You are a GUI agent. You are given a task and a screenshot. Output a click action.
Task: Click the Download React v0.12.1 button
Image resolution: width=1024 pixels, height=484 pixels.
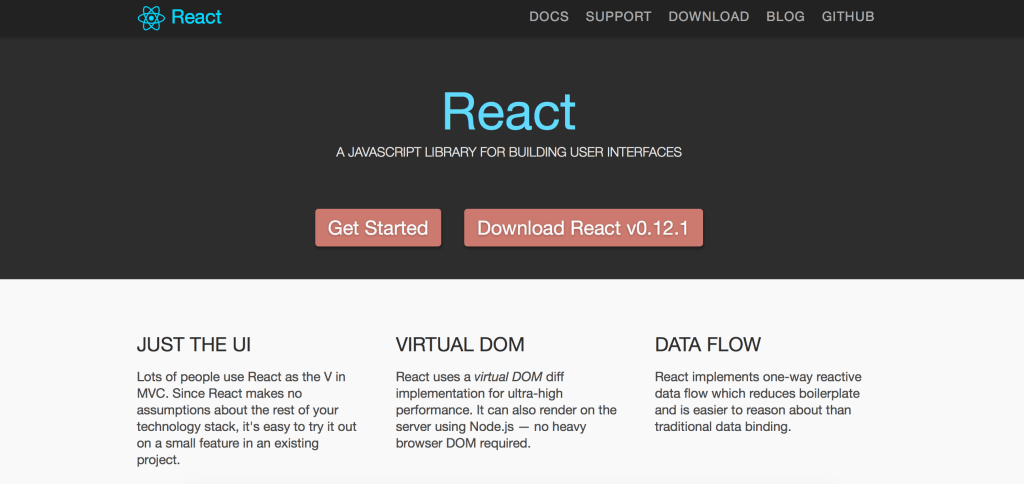tap(583, 228)
